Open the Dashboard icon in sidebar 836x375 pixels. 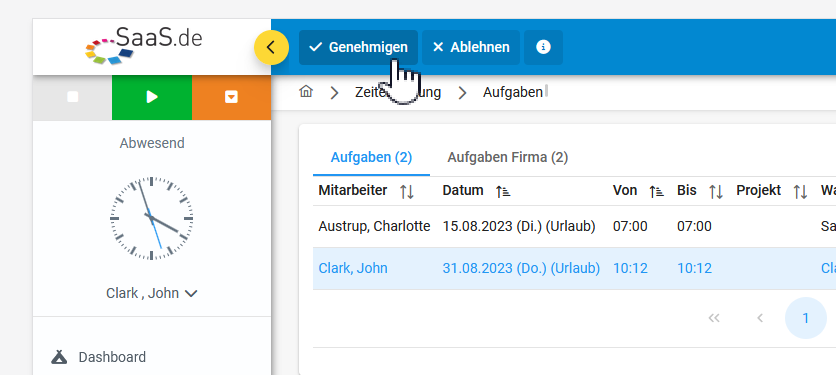point(59,357)
